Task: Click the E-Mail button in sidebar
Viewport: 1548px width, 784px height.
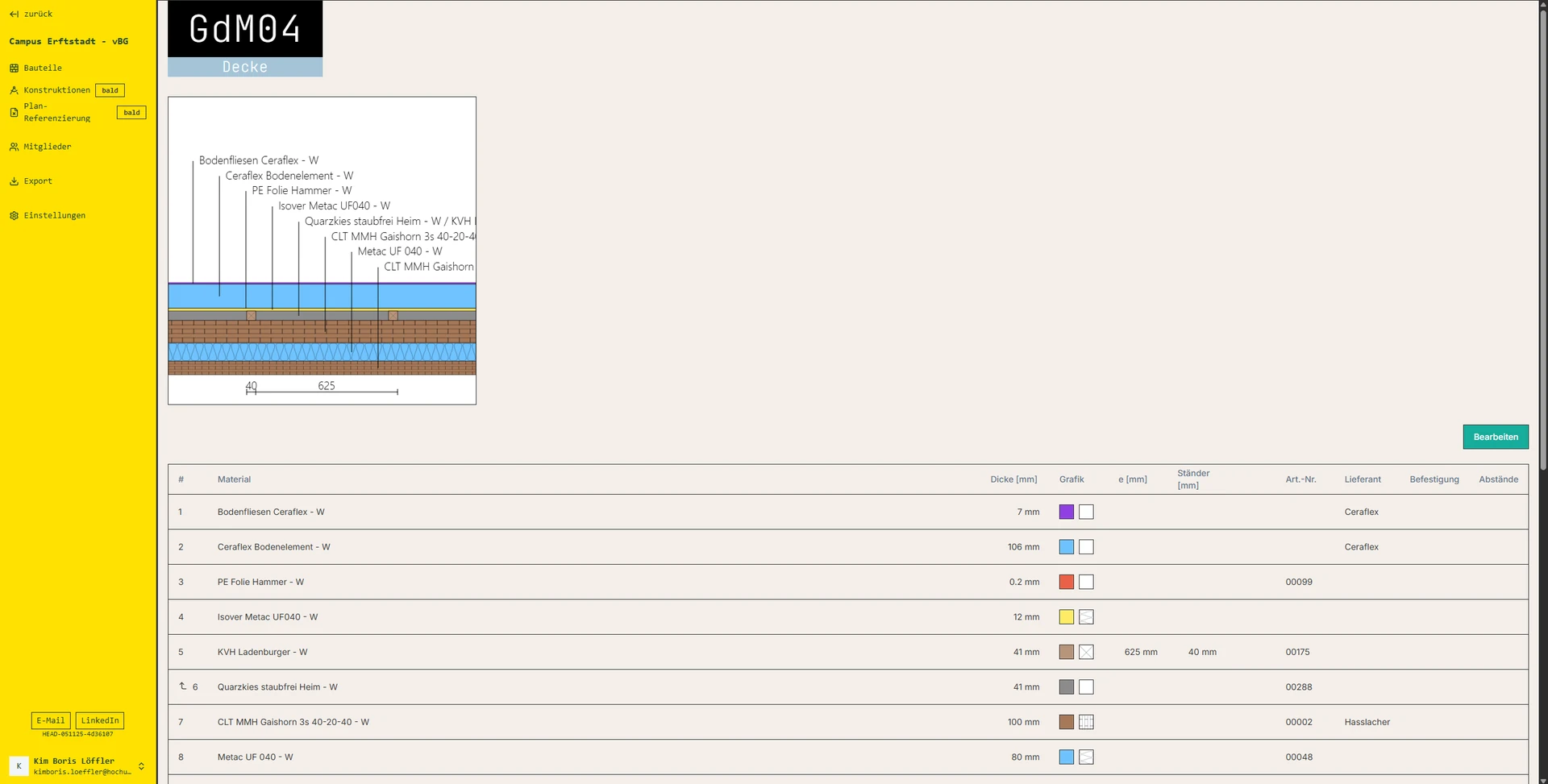Action: coord(51,720)
